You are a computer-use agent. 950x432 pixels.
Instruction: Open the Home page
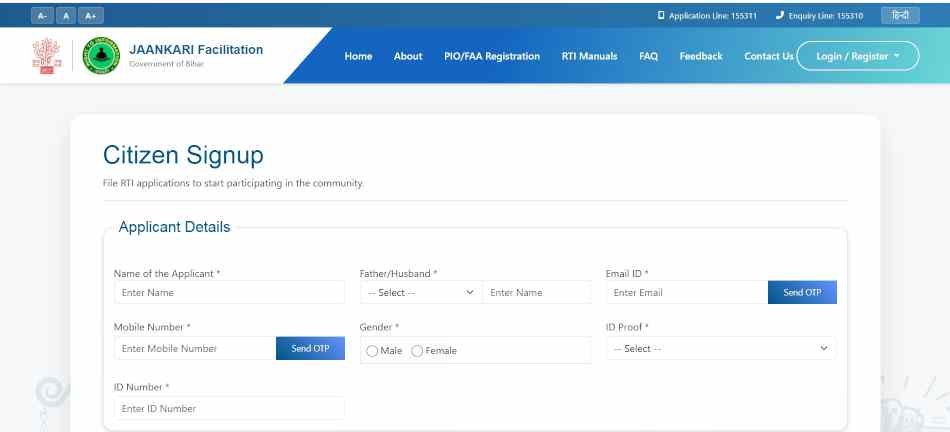(x=358, y=56)
